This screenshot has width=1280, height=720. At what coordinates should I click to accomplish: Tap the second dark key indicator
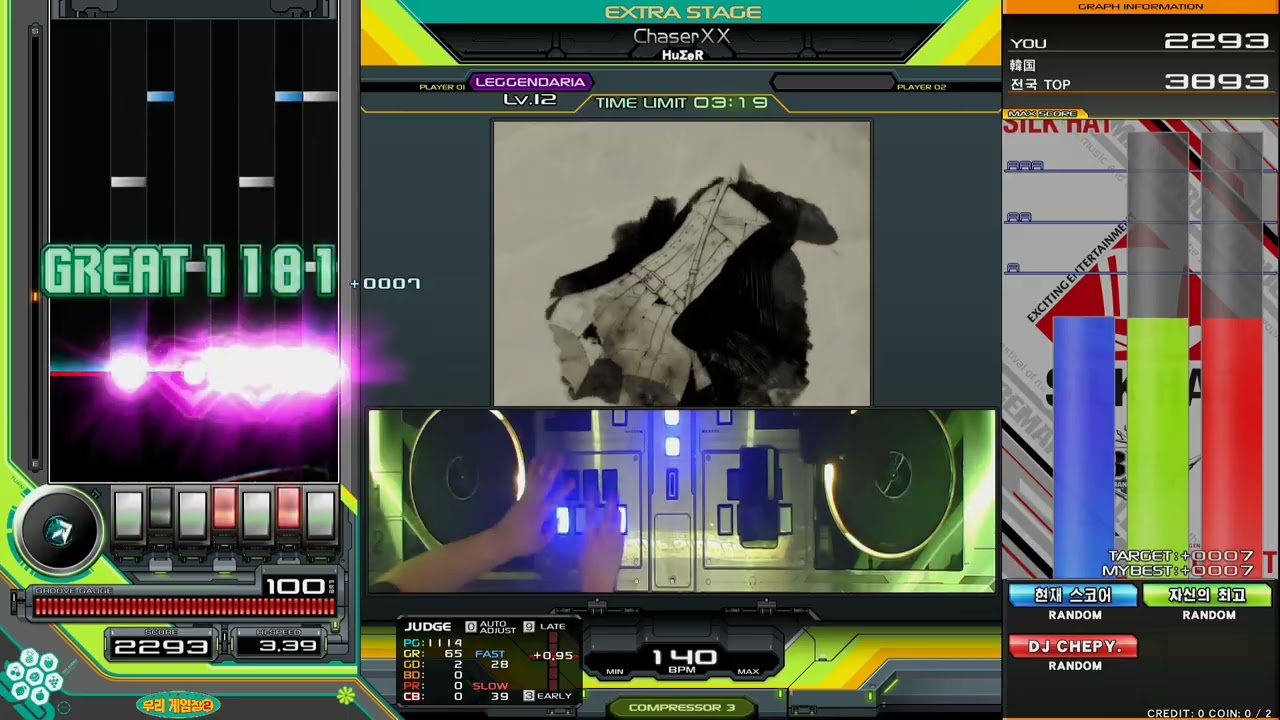[x=160, y=510]
